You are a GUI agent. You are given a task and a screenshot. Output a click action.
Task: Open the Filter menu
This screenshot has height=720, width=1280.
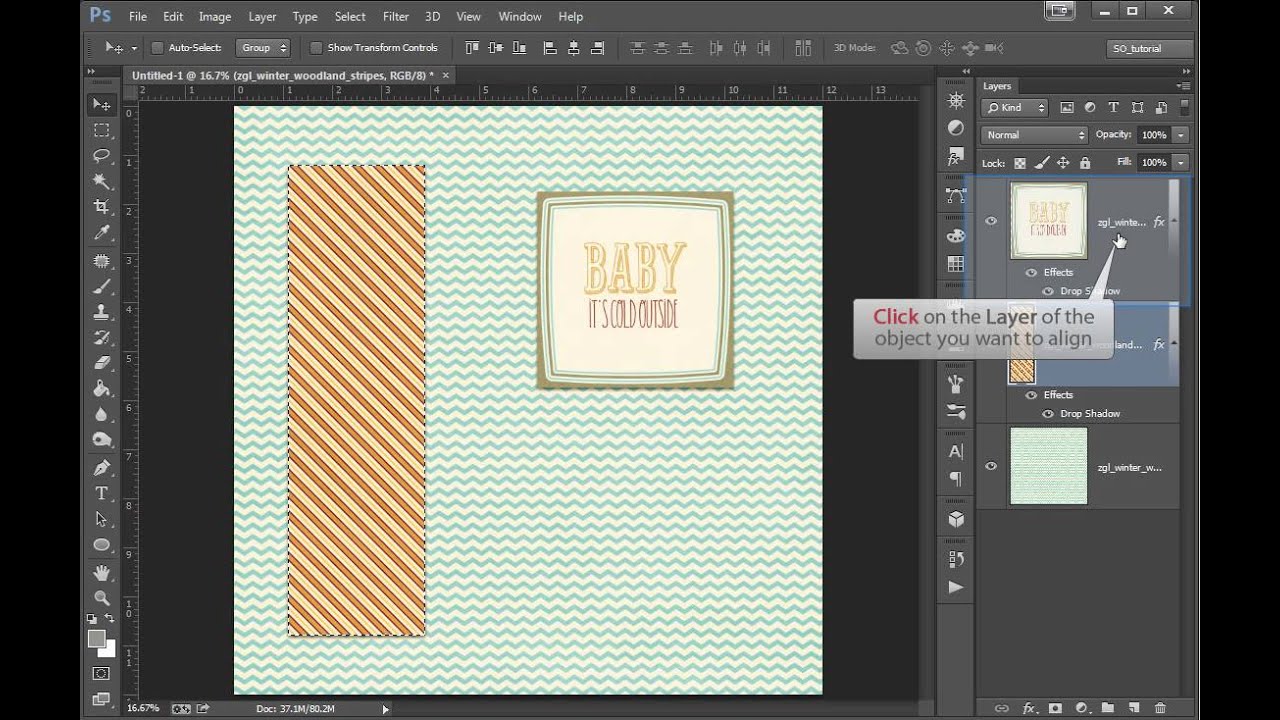pyautogui.click(x=396, y=17)
